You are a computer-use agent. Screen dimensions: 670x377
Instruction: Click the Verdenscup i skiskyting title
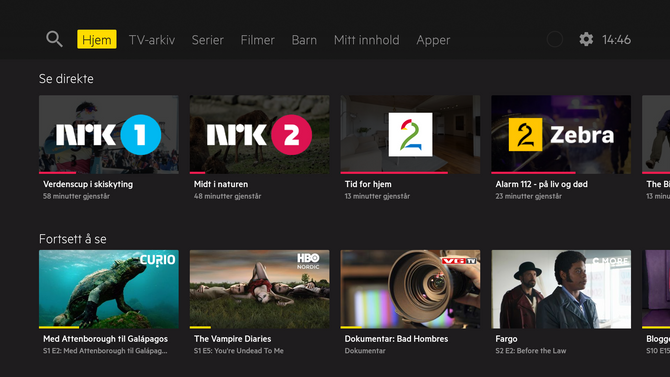tap(88, 184)
